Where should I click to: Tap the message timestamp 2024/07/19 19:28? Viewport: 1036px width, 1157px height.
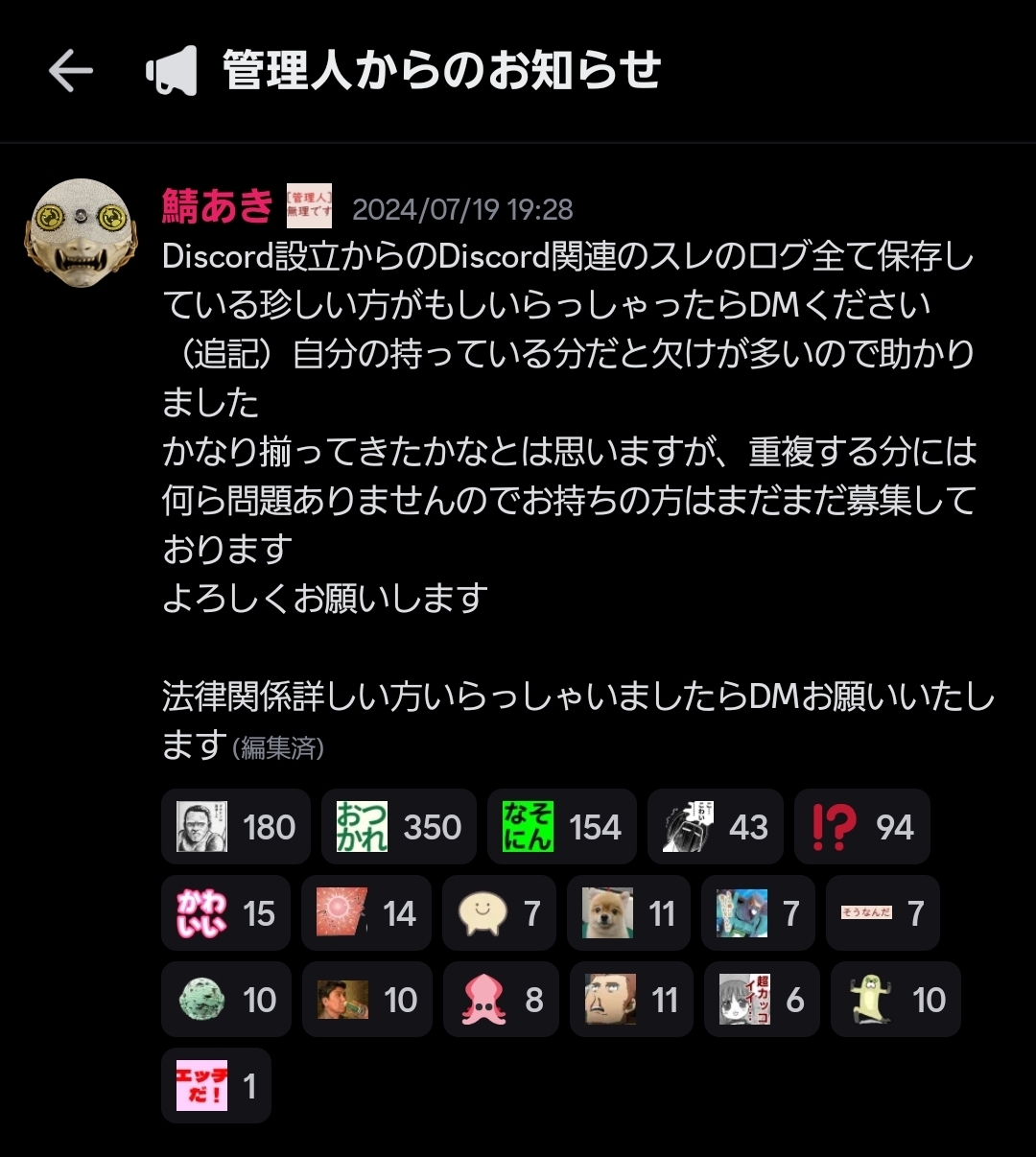(x=462, y=209)
